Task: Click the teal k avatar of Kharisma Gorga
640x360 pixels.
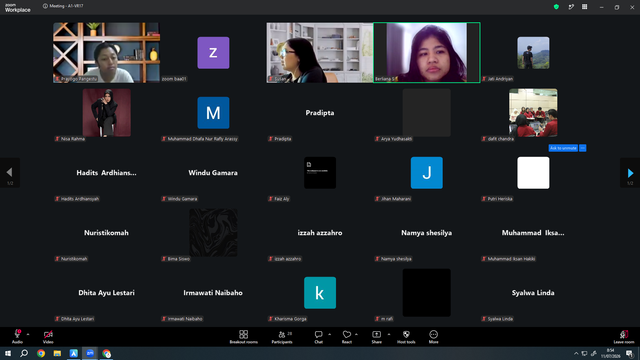Action: pos(320,293)
